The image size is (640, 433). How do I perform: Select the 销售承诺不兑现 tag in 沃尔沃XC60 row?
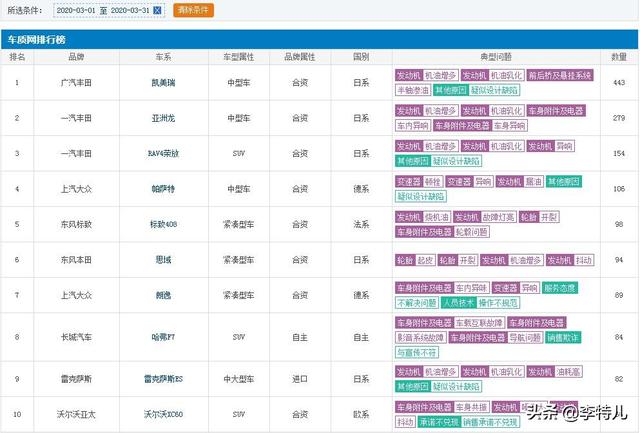(490, 422)
